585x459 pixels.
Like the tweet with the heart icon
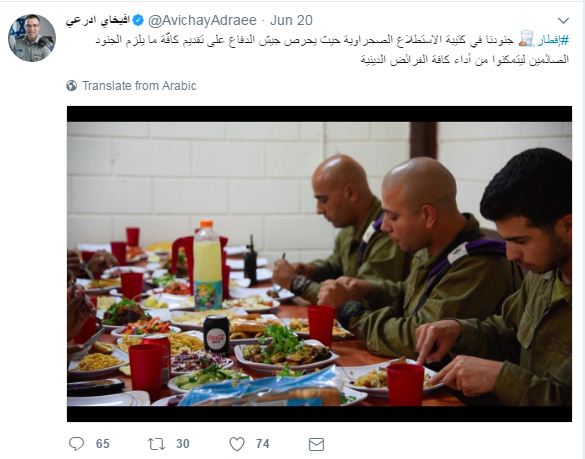237,444
